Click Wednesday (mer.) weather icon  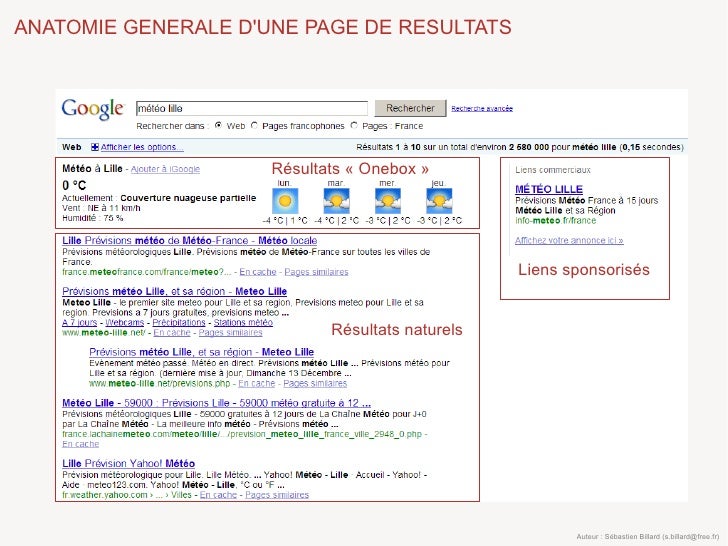click(388, 201)
